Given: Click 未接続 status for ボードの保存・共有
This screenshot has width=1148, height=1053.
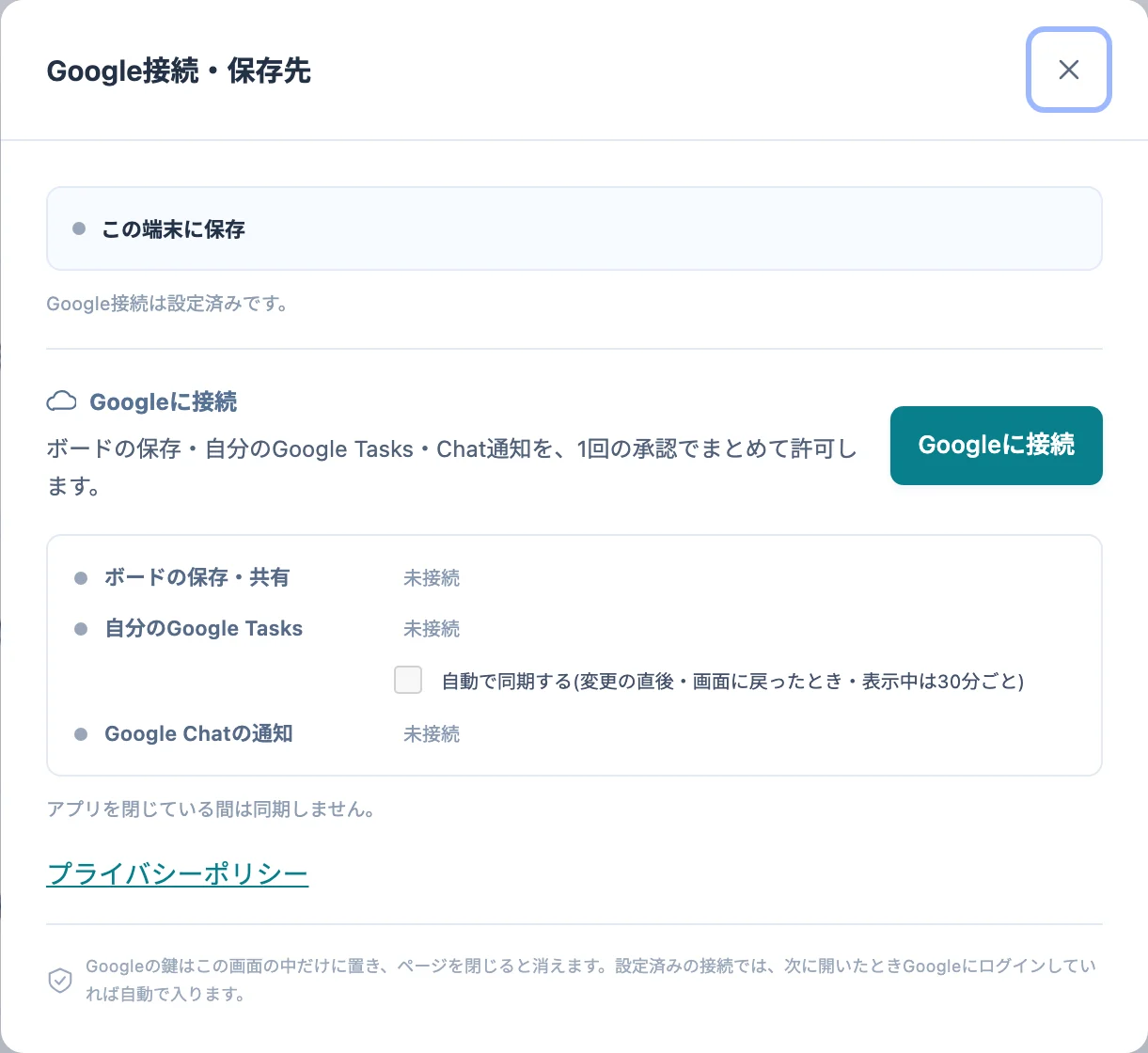Looking at the screenshot, I should (432, 578).
